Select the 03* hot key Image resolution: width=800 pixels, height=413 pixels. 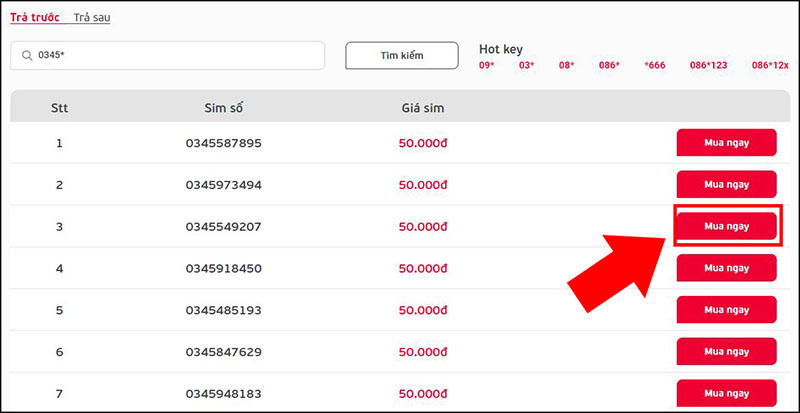(x=526, y=65)
